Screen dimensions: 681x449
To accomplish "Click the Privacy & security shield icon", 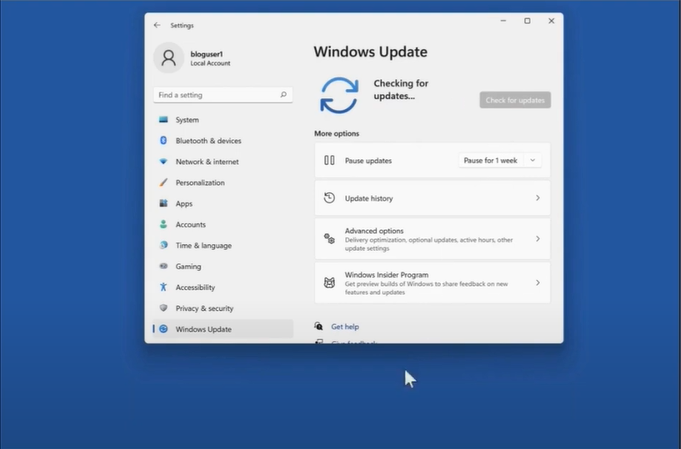I will [x=163, y=309].
